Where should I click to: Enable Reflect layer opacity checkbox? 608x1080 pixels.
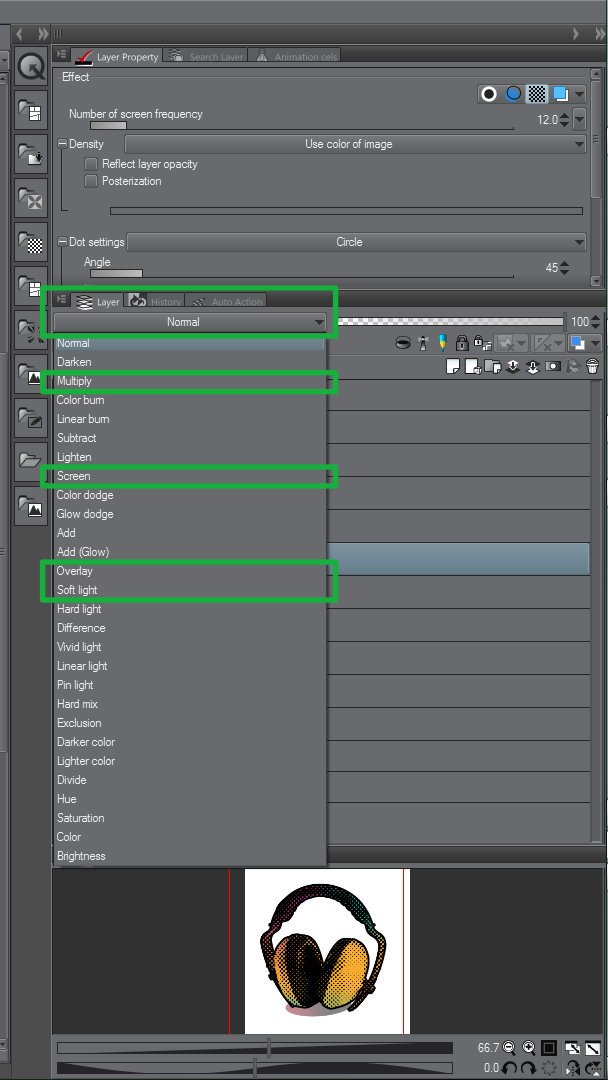click(91, 165)
